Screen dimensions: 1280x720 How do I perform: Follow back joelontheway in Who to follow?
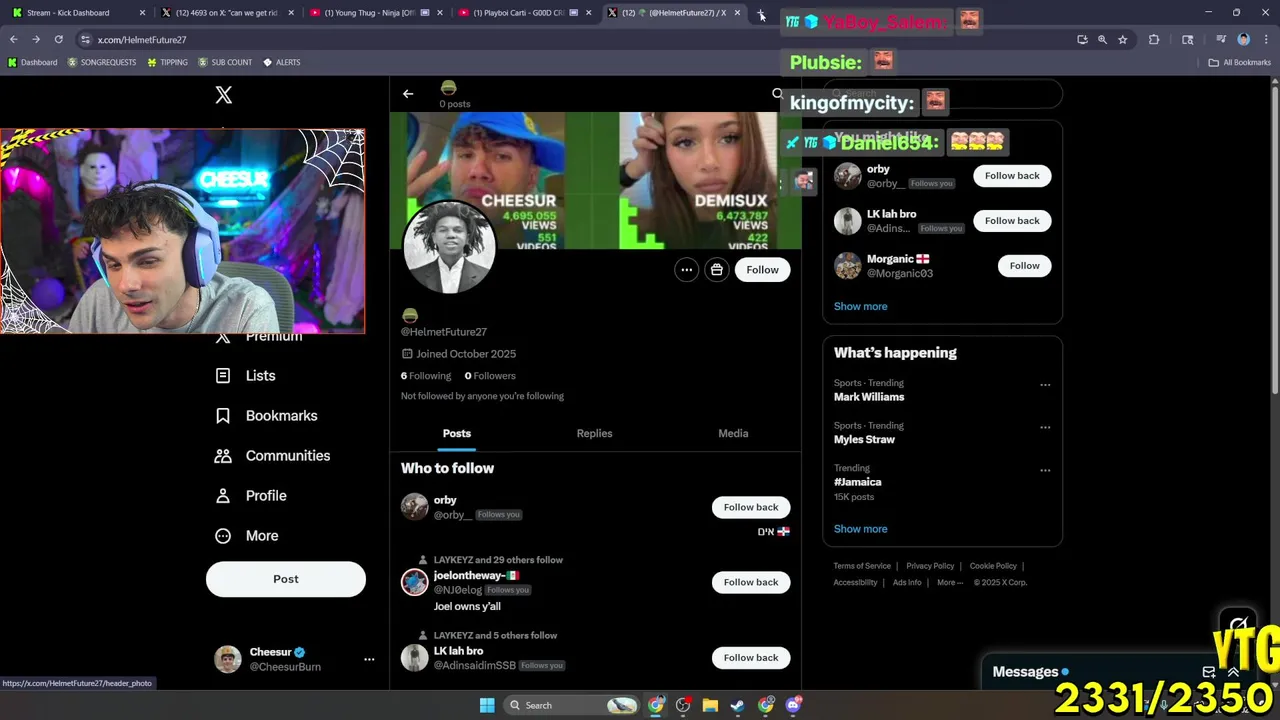[x=751, y=582]
